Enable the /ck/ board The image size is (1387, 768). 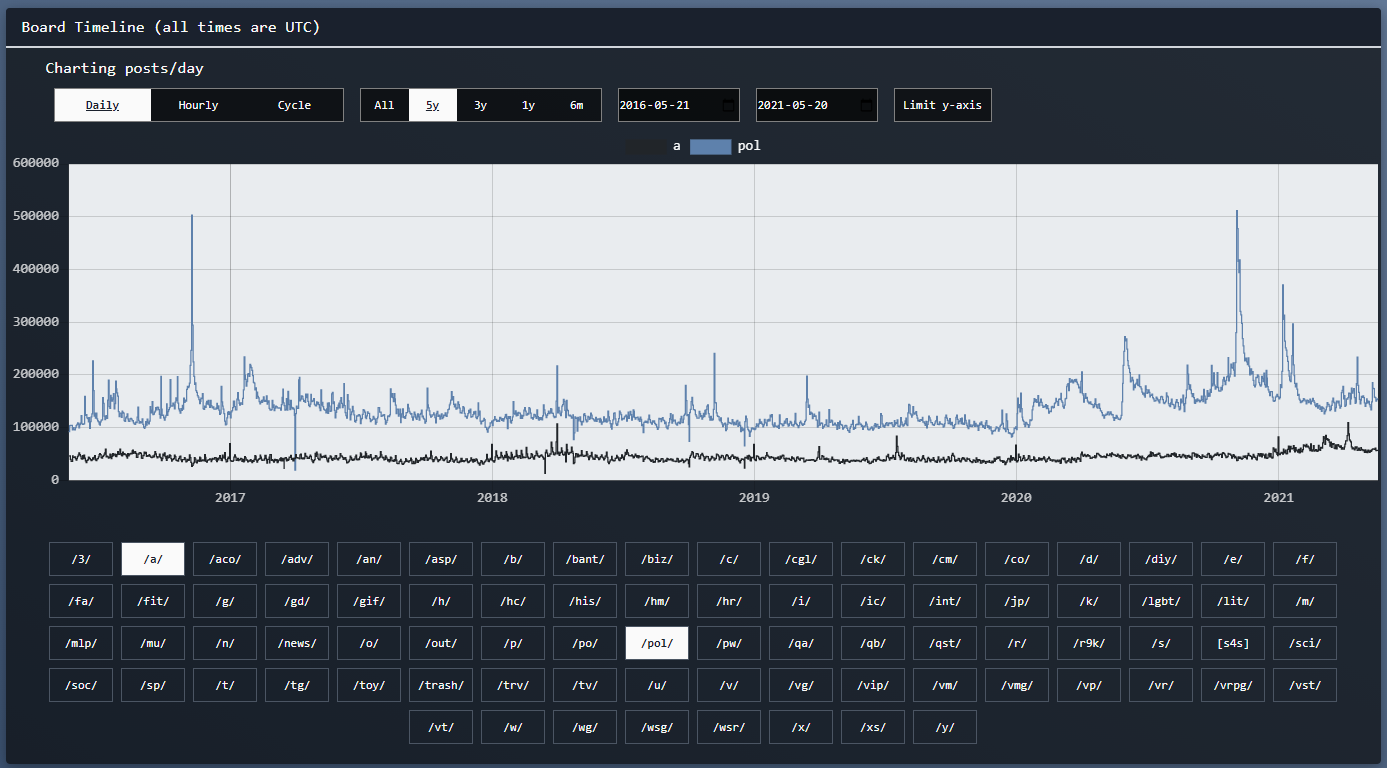coord(873,559)
